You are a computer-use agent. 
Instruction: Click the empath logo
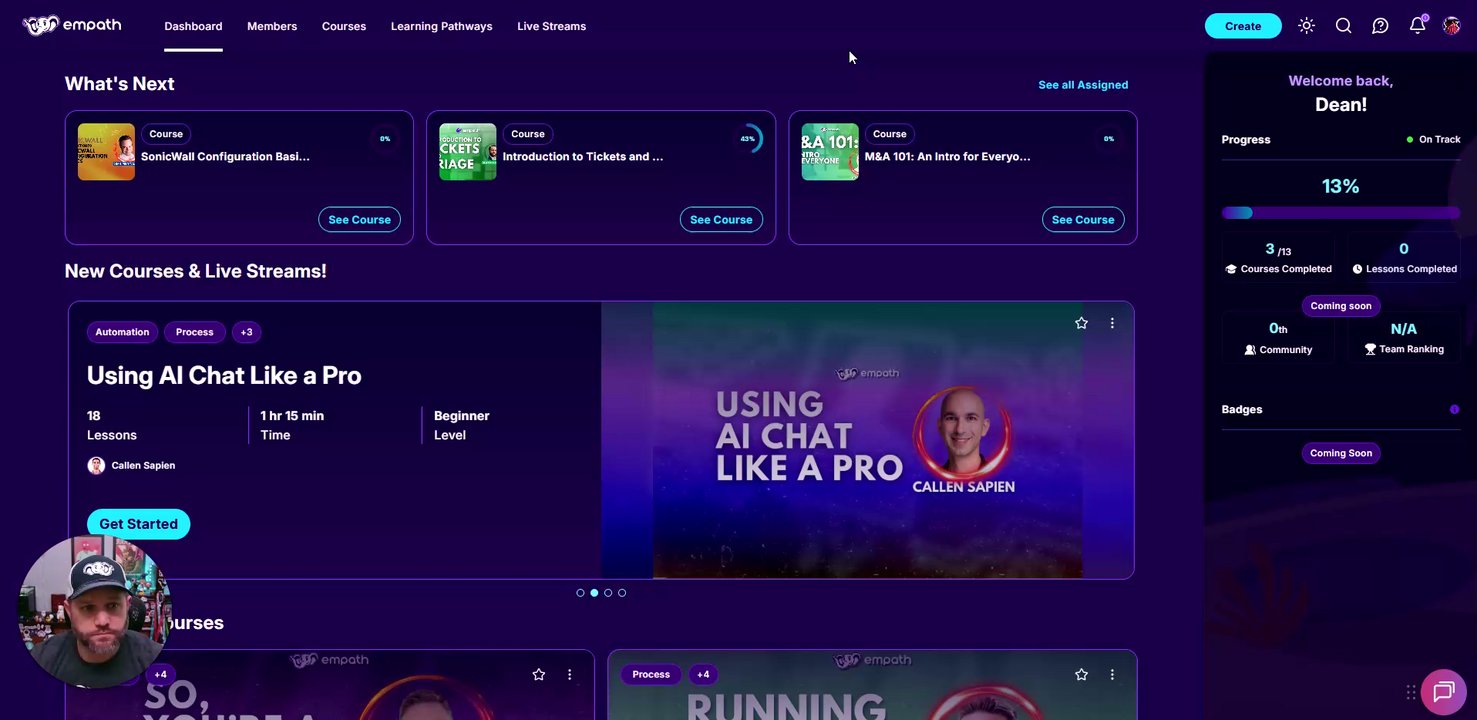(x=72, y=25)
